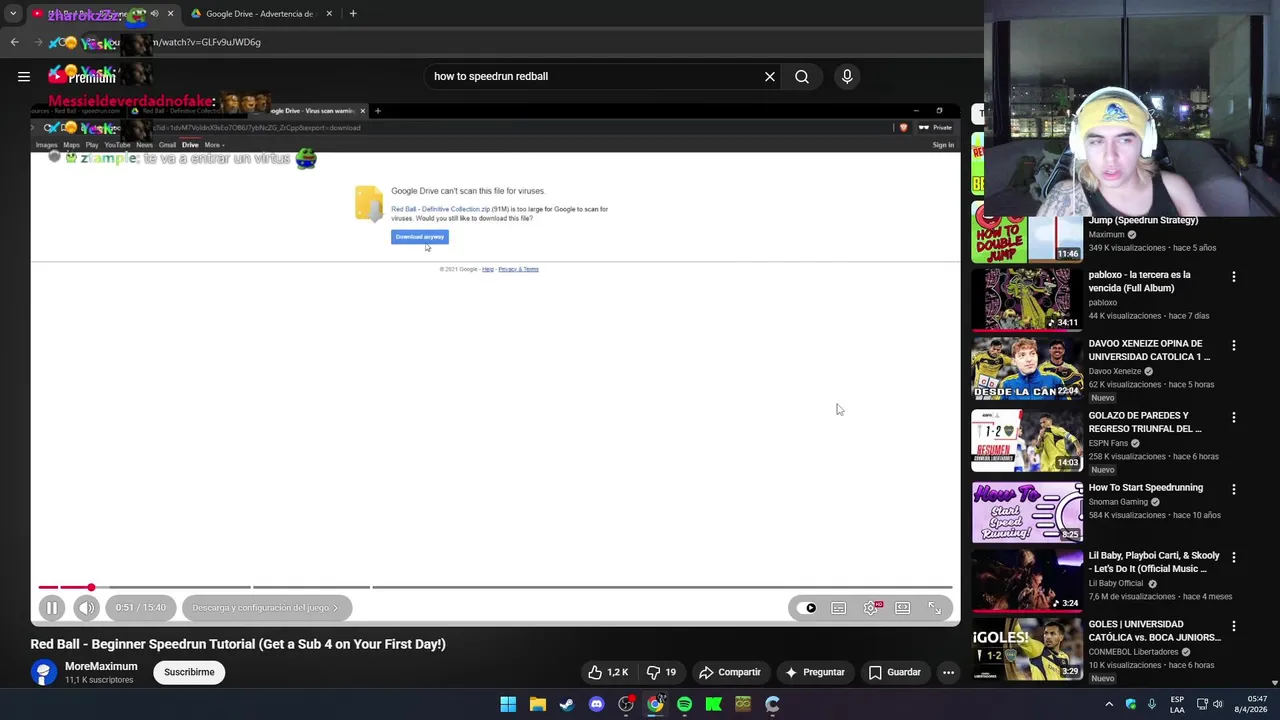The height and width of the screenshot is (720, 1280).
Task: Open Spotify from taskbar
Action: point(684,704)
